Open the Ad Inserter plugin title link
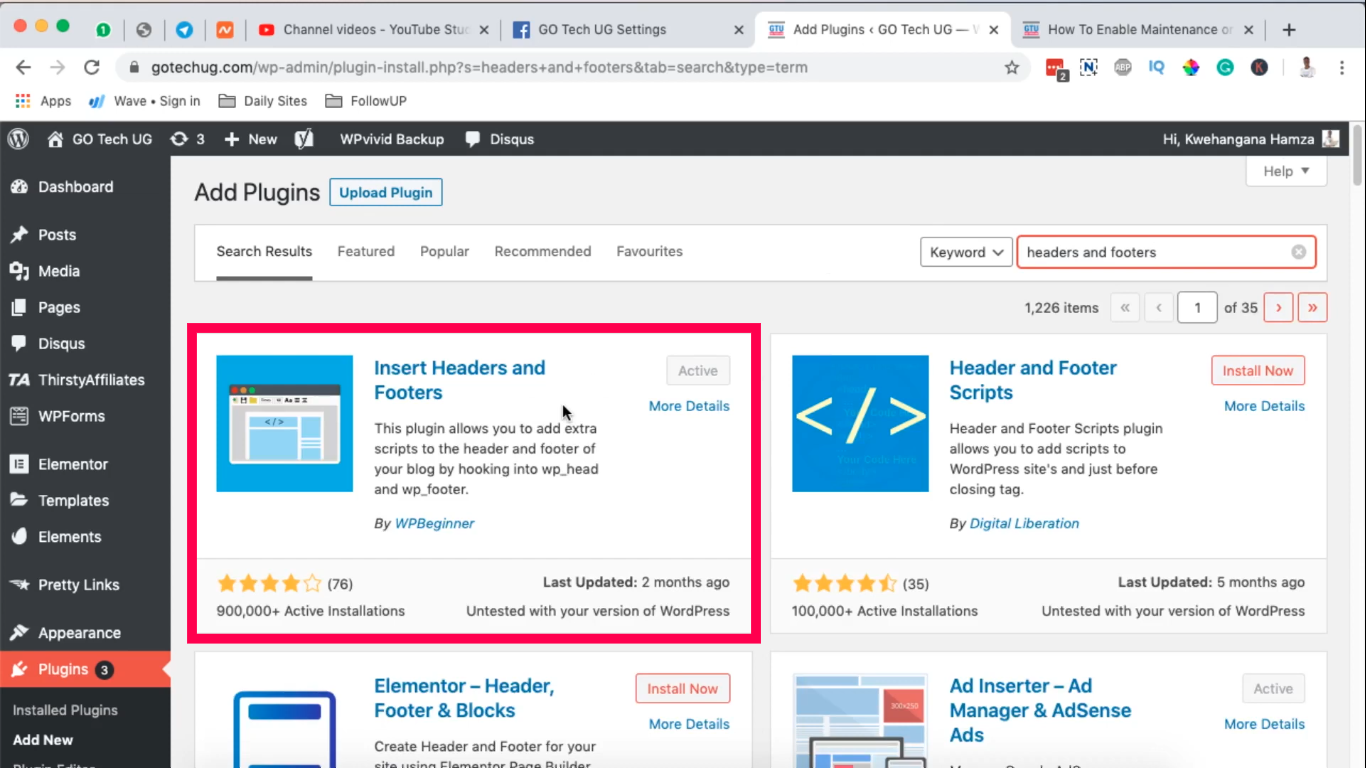 pos(1040,710)
